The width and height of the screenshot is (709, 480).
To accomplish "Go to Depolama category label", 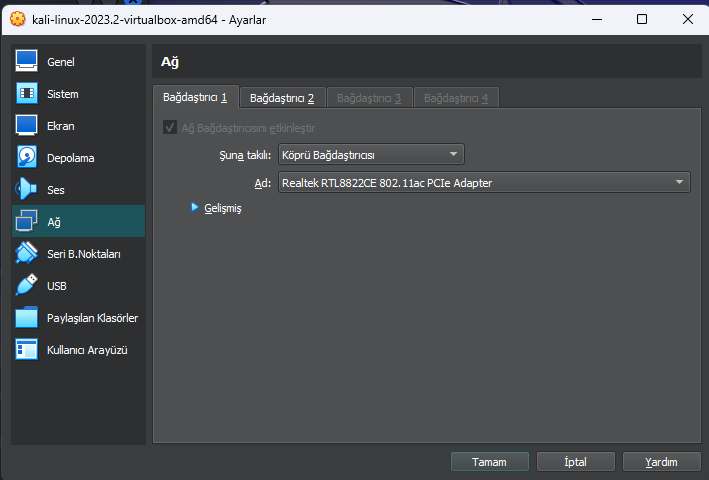I will coord(71,158).
